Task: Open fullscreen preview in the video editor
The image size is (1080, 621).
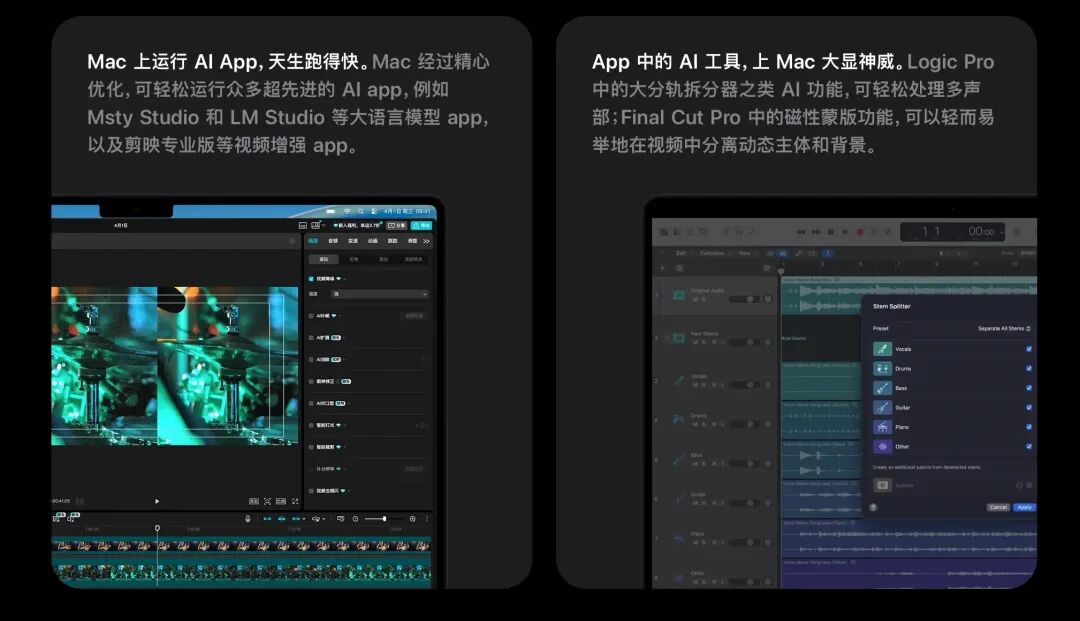Action: (x=295, y=501)
